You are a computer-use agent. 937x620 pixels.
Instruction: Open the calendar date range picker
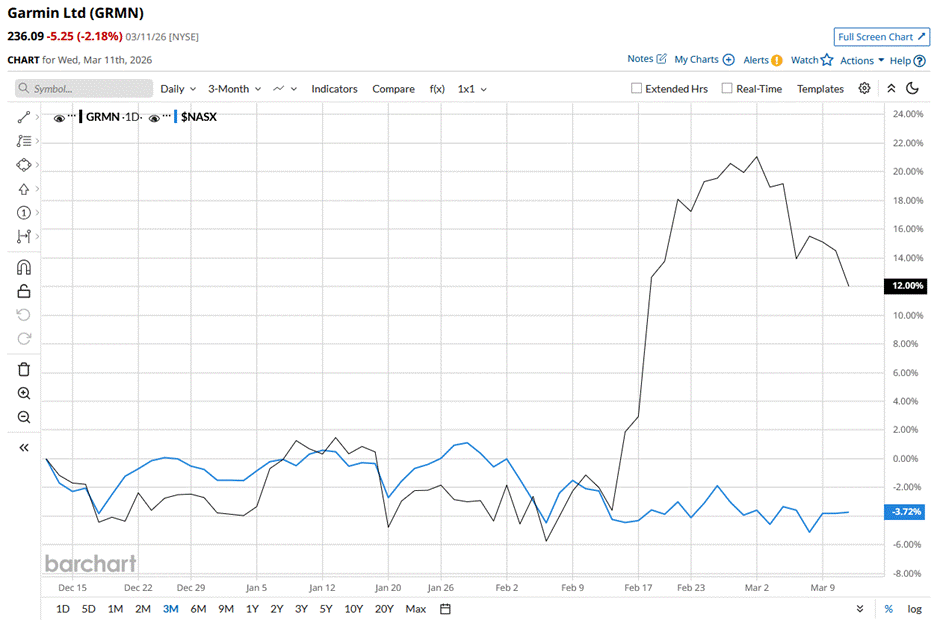[x=445, y=609]
